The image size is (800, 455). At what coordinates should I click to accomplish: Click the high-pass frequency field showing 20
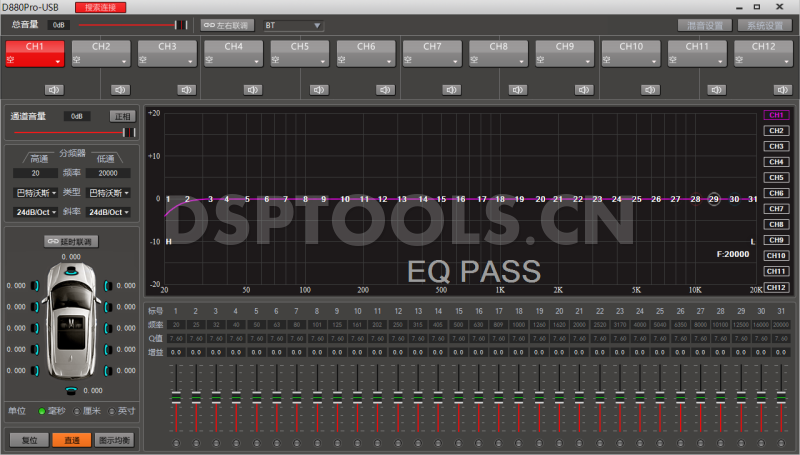click(36, 173)
